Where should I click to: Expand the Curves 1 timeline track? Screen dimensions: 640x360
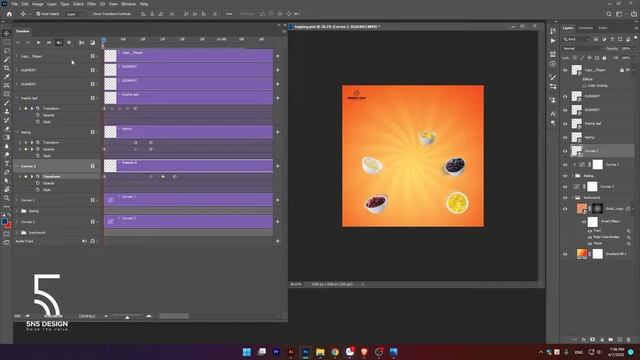tap(17, 200)
